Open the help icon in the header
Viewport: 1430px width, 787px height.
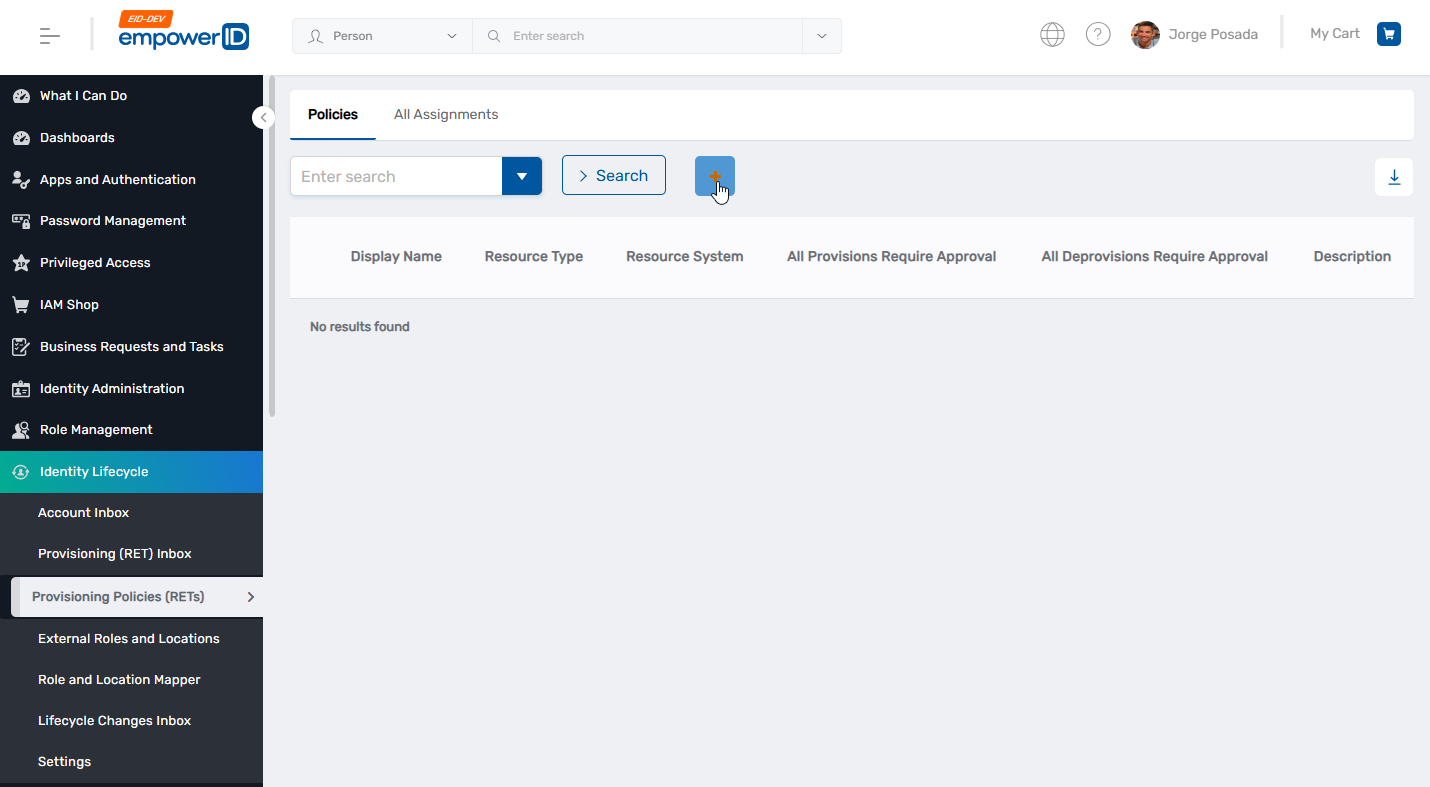1098,33
